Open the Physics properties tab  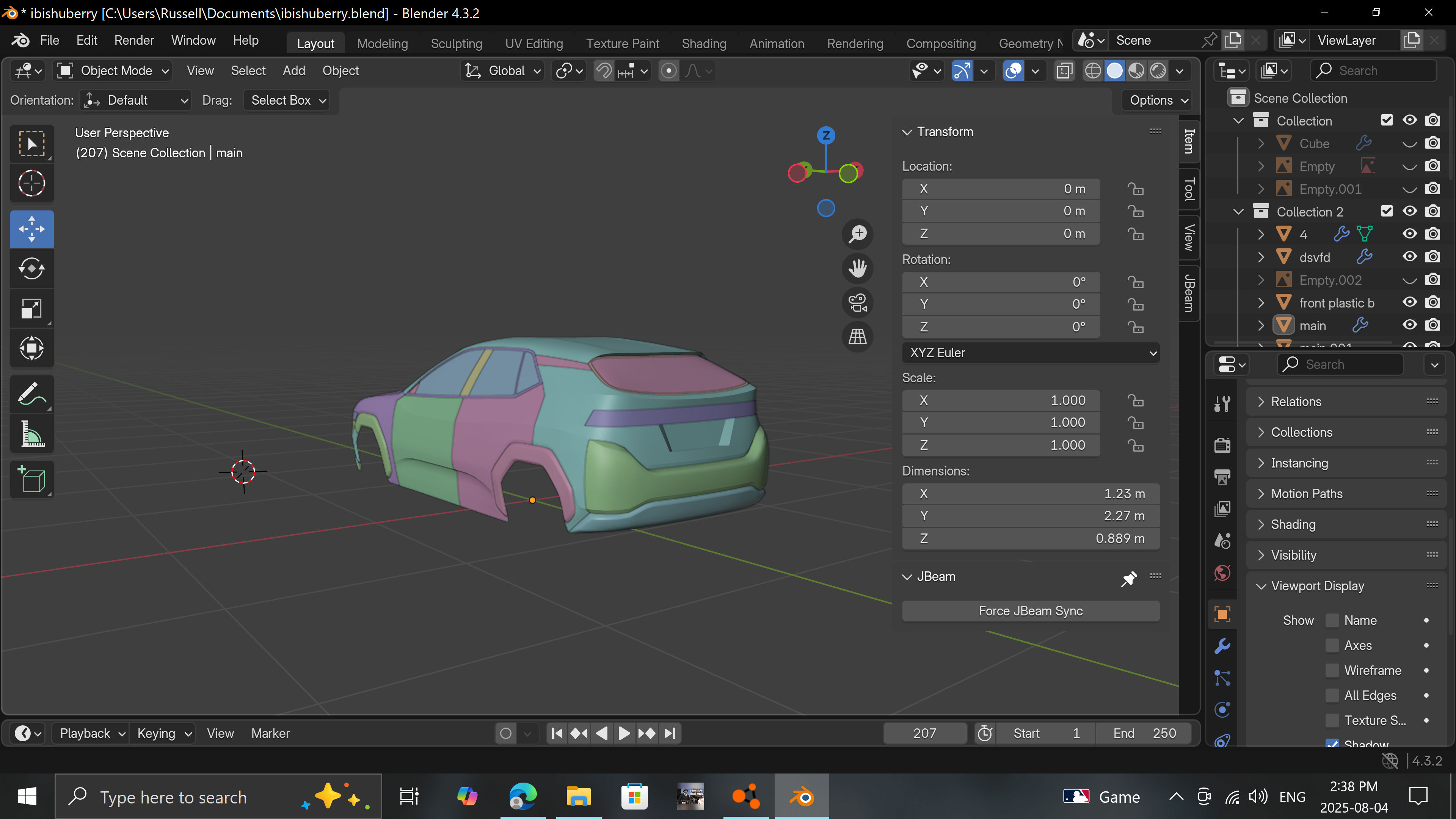tap(1222, 710)
